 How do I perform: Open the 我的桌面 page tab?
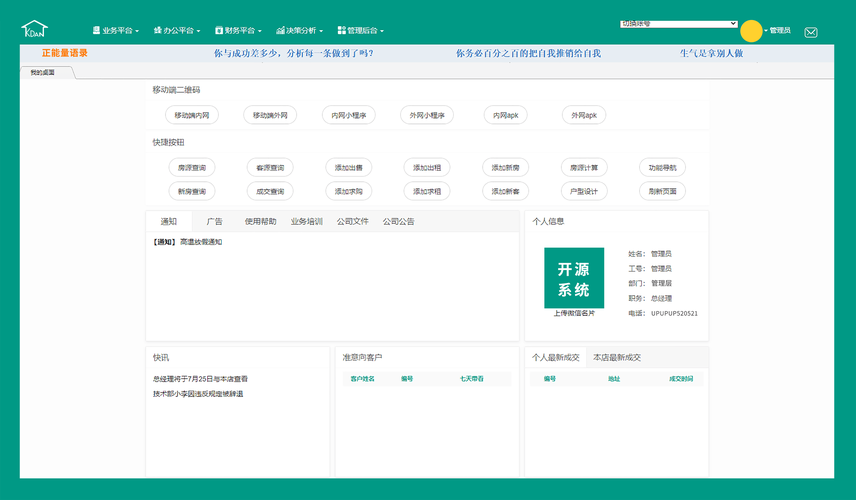(43, 72)
